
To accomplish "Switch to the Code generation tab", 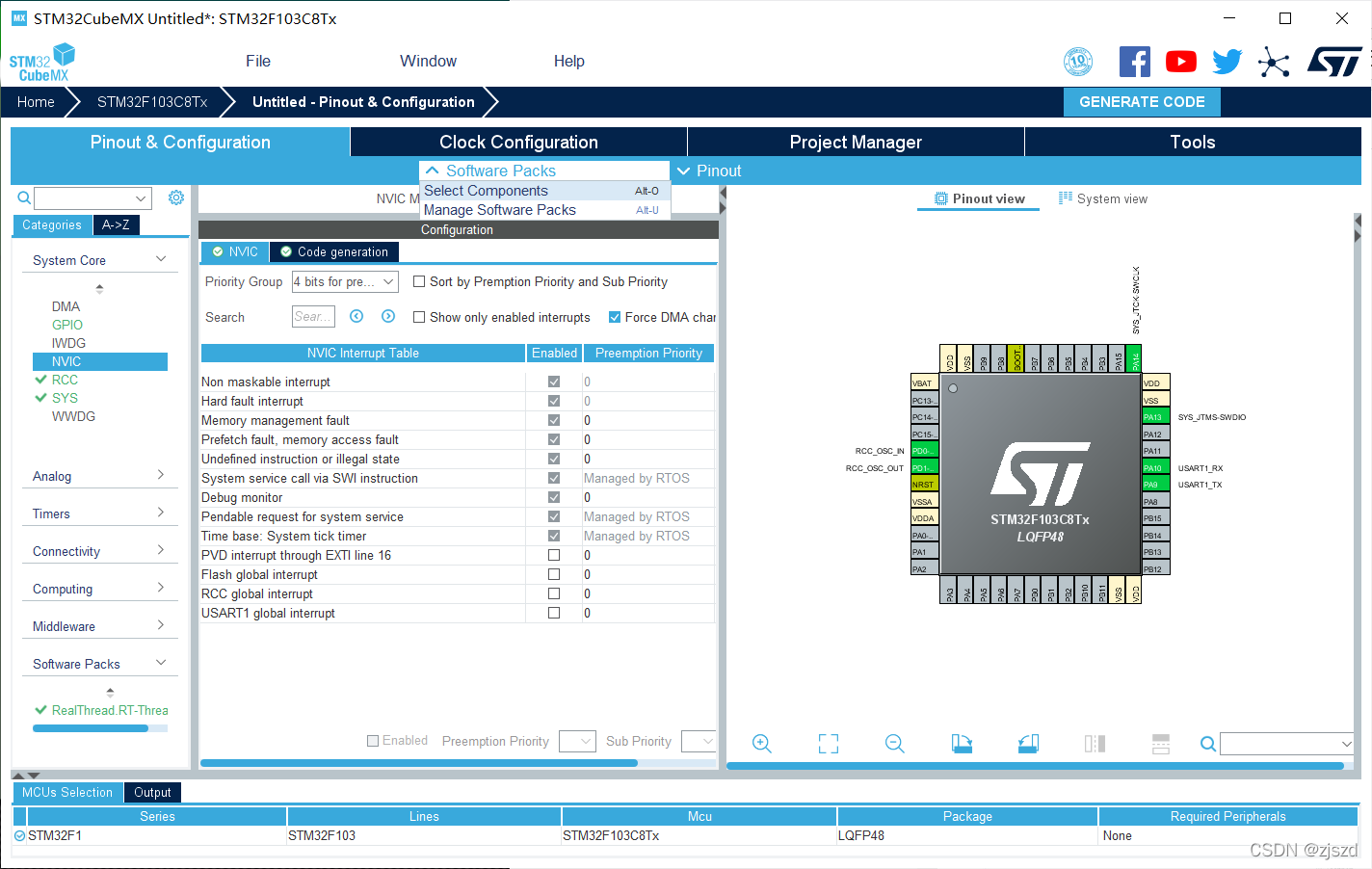I will 333,251.
